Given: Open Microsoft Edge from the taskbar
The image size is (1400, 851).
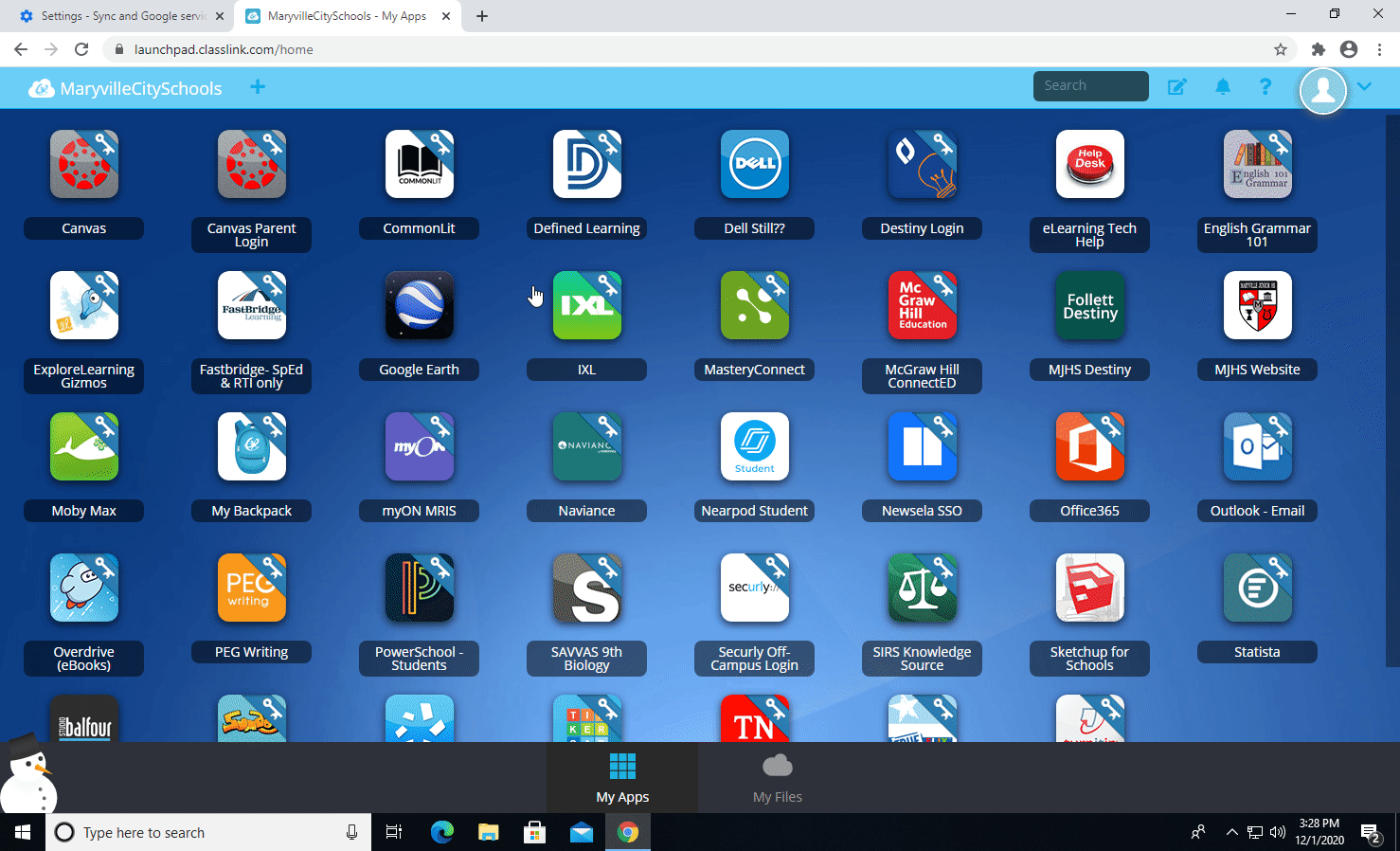Looking at the screenshot, I should click(x=441, y=833).
